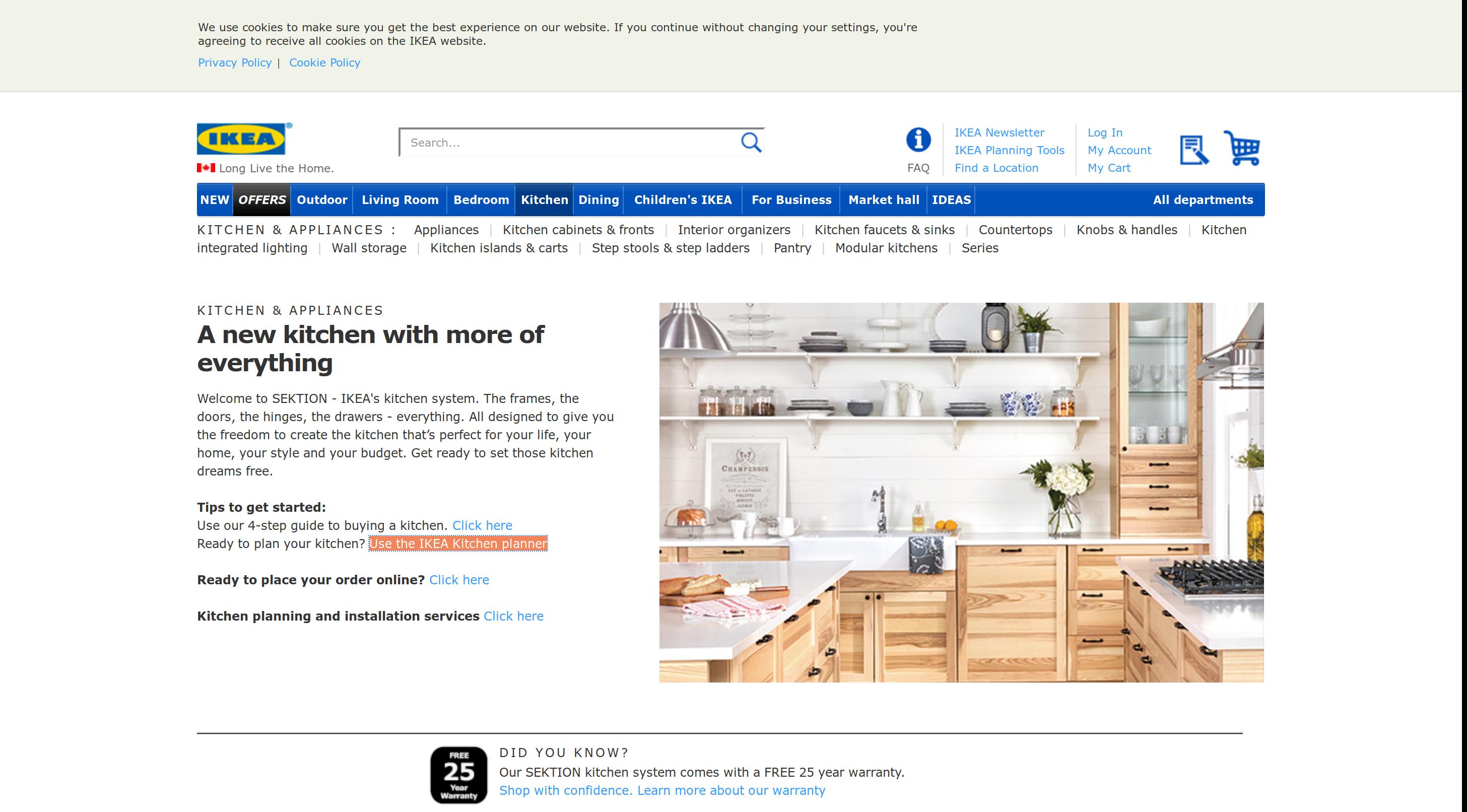1467x812 pixels.
Task: Open the NEW menu tab
Action: point(215,200)
